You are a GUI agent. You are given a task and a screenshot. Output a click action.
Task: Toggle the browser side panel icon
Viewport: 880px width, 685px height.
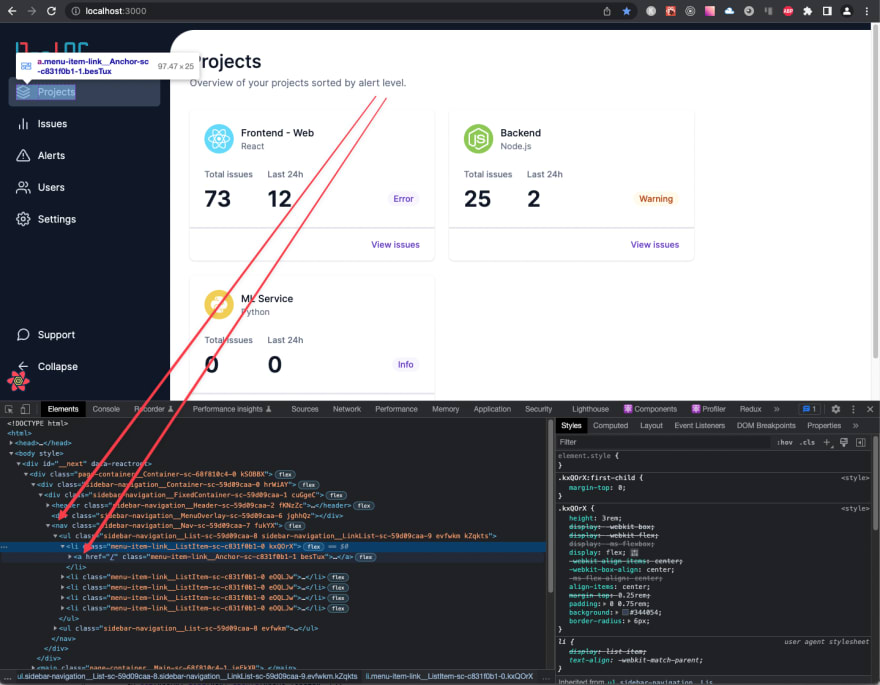click(x=827, y=11)
